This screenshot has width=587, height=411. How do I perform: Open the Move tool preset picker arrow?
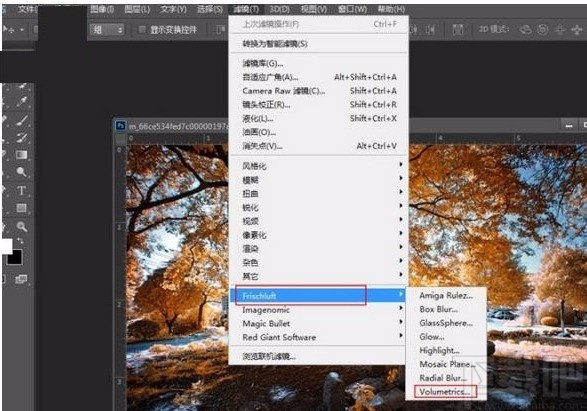click(22, 29)
